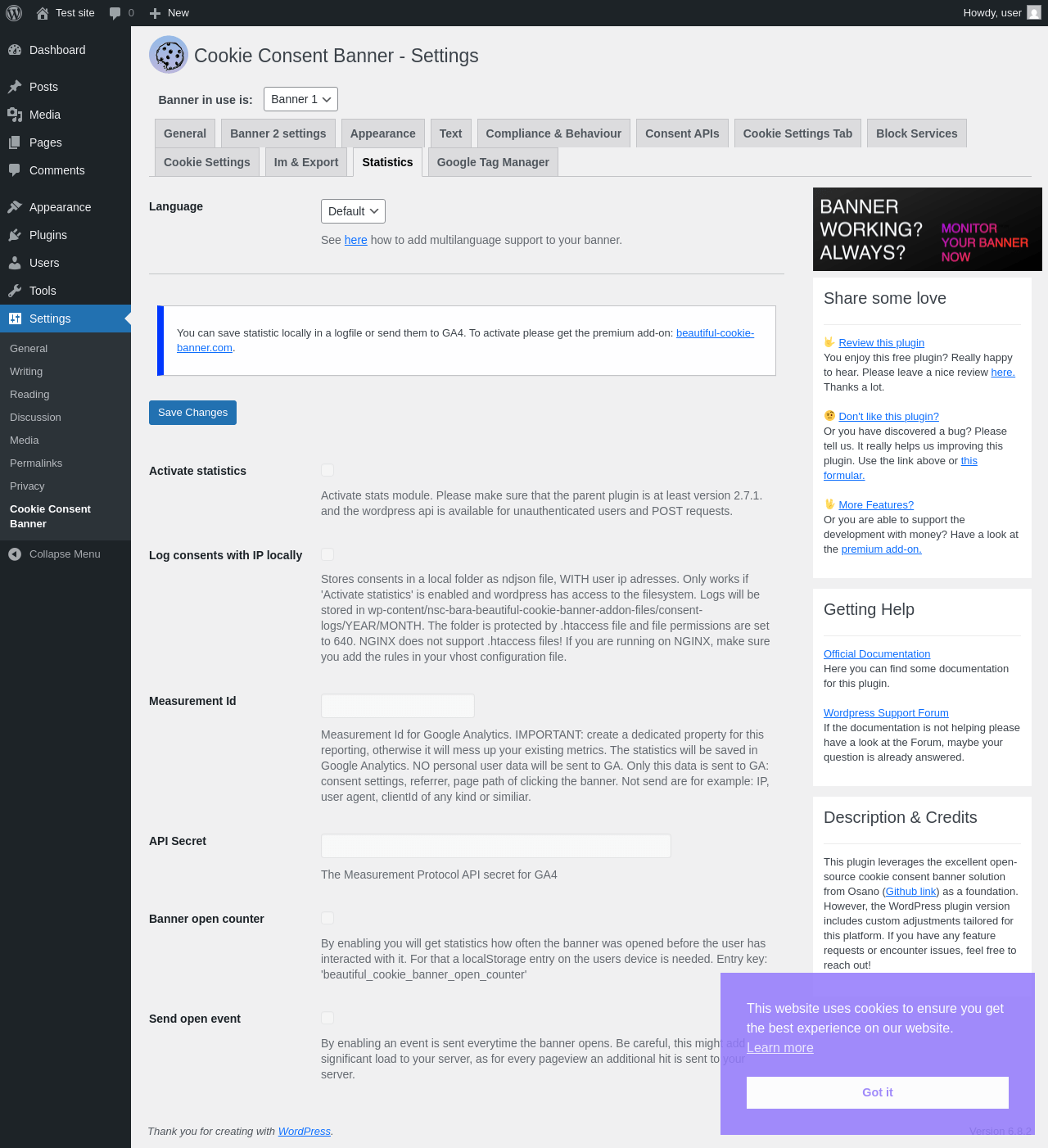The height and width of the screenshot is (1148, 1048).
Task: Open the Test site home icon
Action: (x=43, y=13)
